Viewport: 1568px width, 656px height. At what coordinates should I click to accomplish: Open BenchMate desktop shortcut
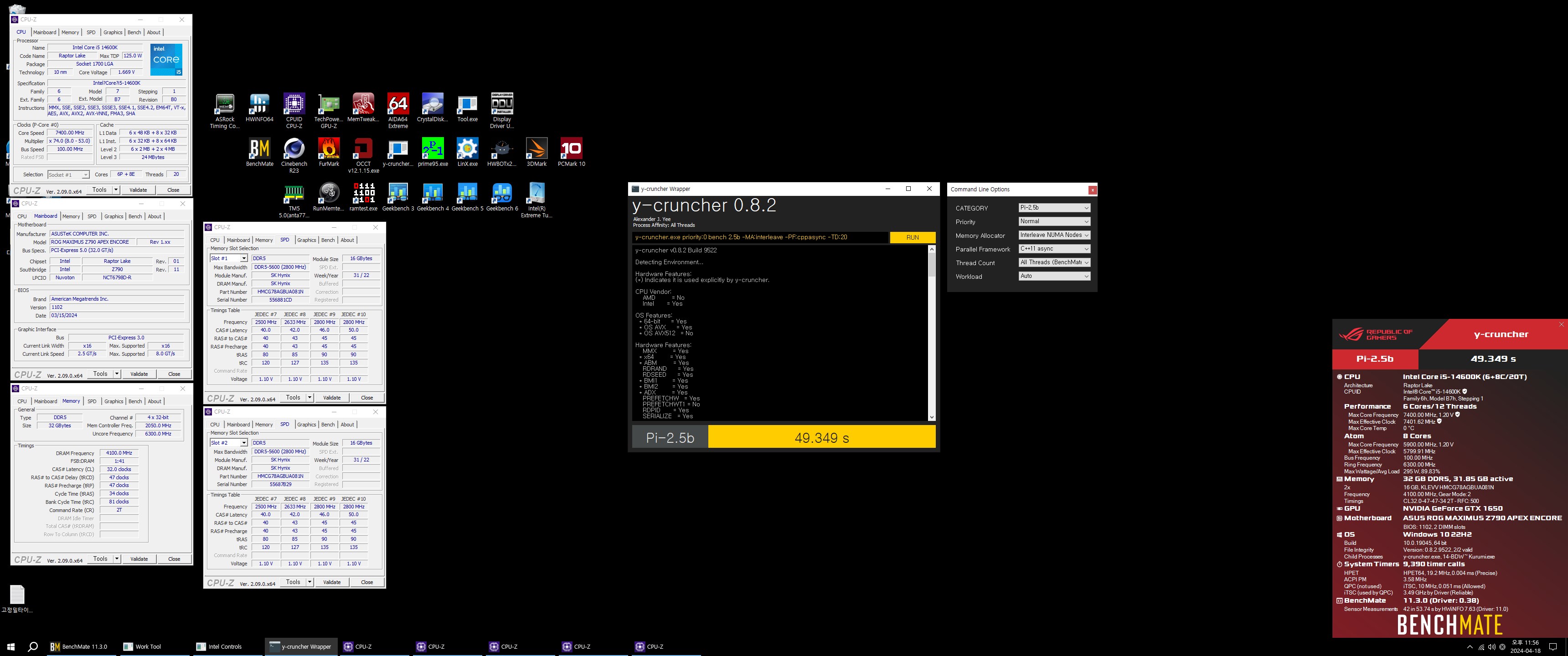[259, 153]
